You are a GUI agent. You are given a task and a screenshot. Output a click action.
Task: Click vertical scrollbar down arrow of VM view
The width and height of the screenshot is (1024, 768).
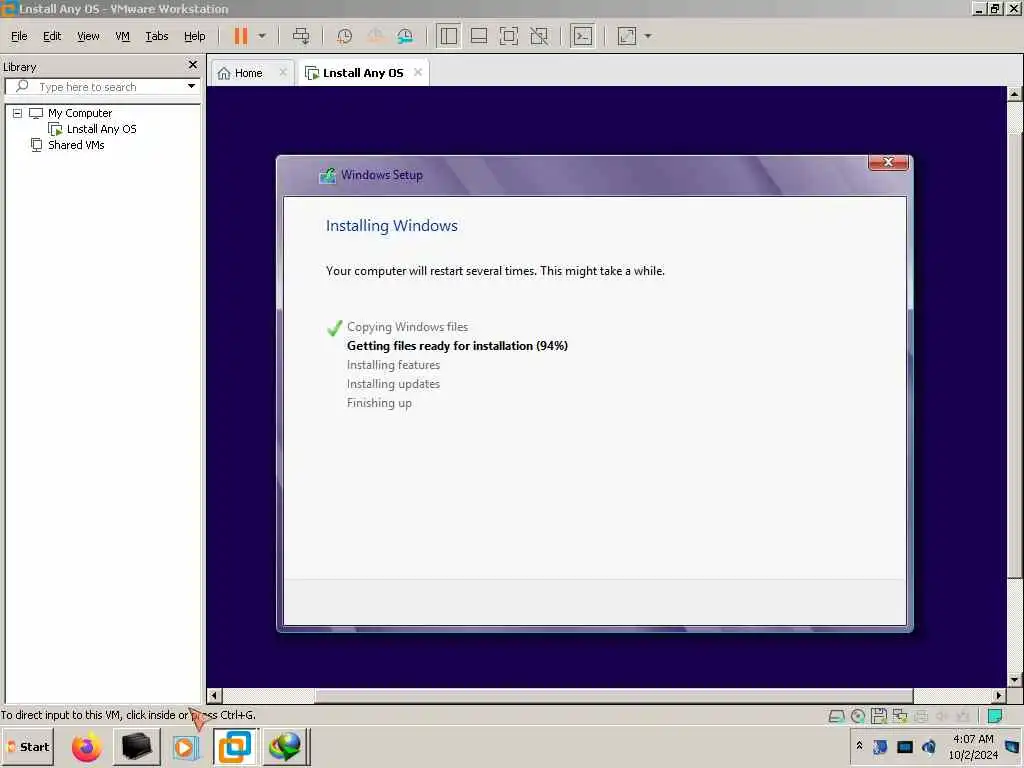coord(1014,679)
